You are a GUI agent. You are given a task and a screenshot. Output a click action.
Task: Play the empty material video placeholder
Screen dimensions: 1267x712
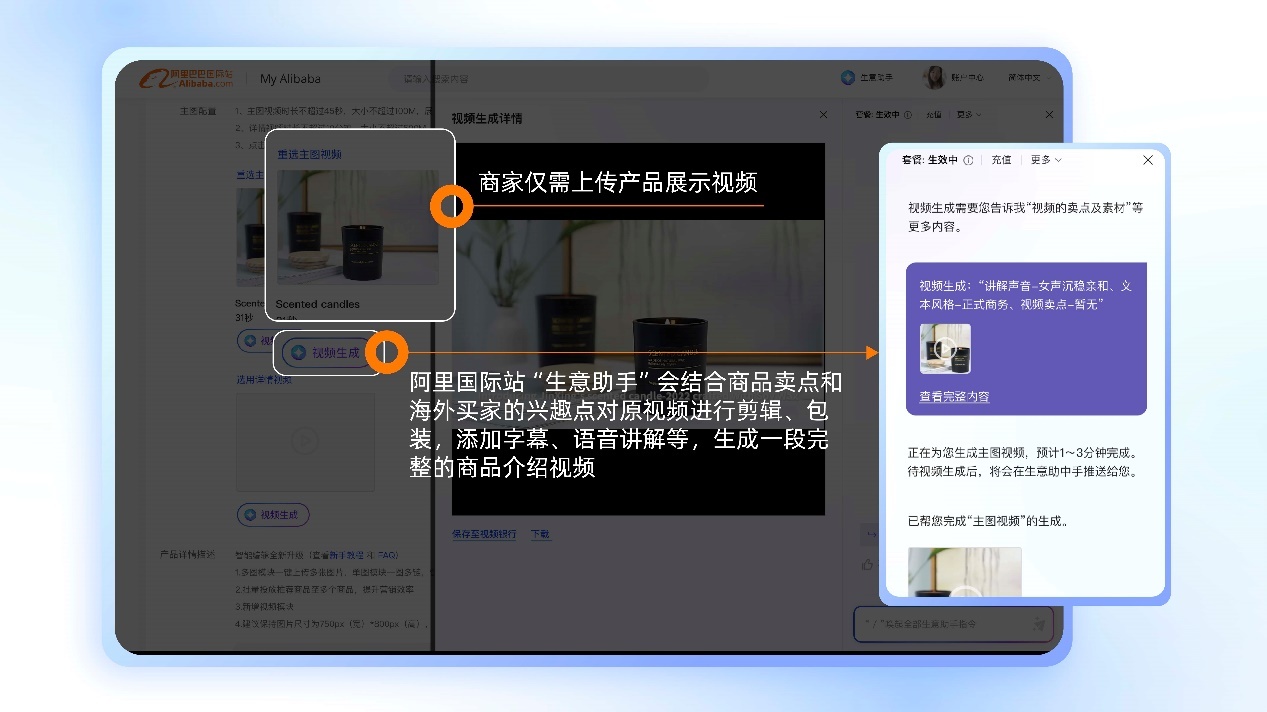[x=305, y=441]
